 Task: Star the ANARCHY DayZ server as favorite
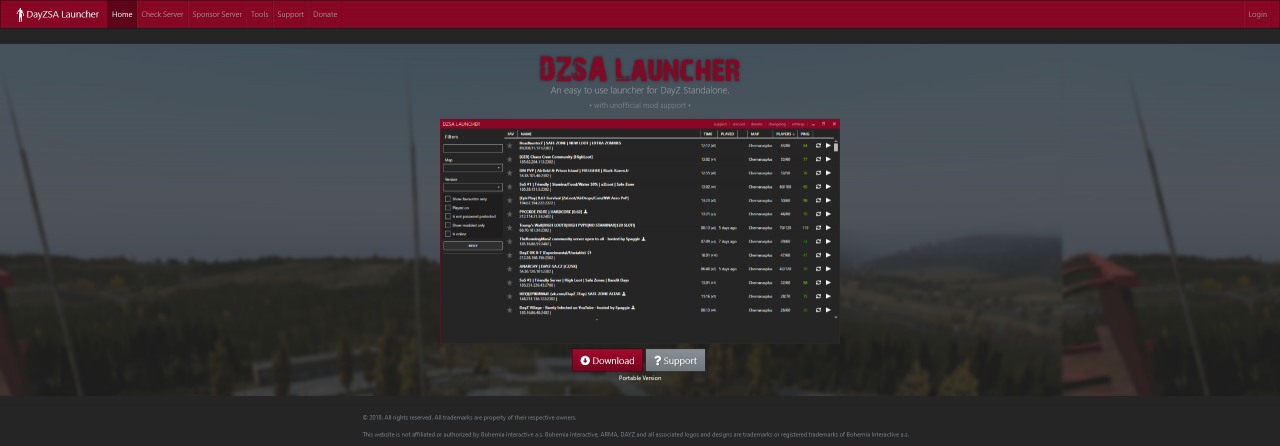pos(509,269)
